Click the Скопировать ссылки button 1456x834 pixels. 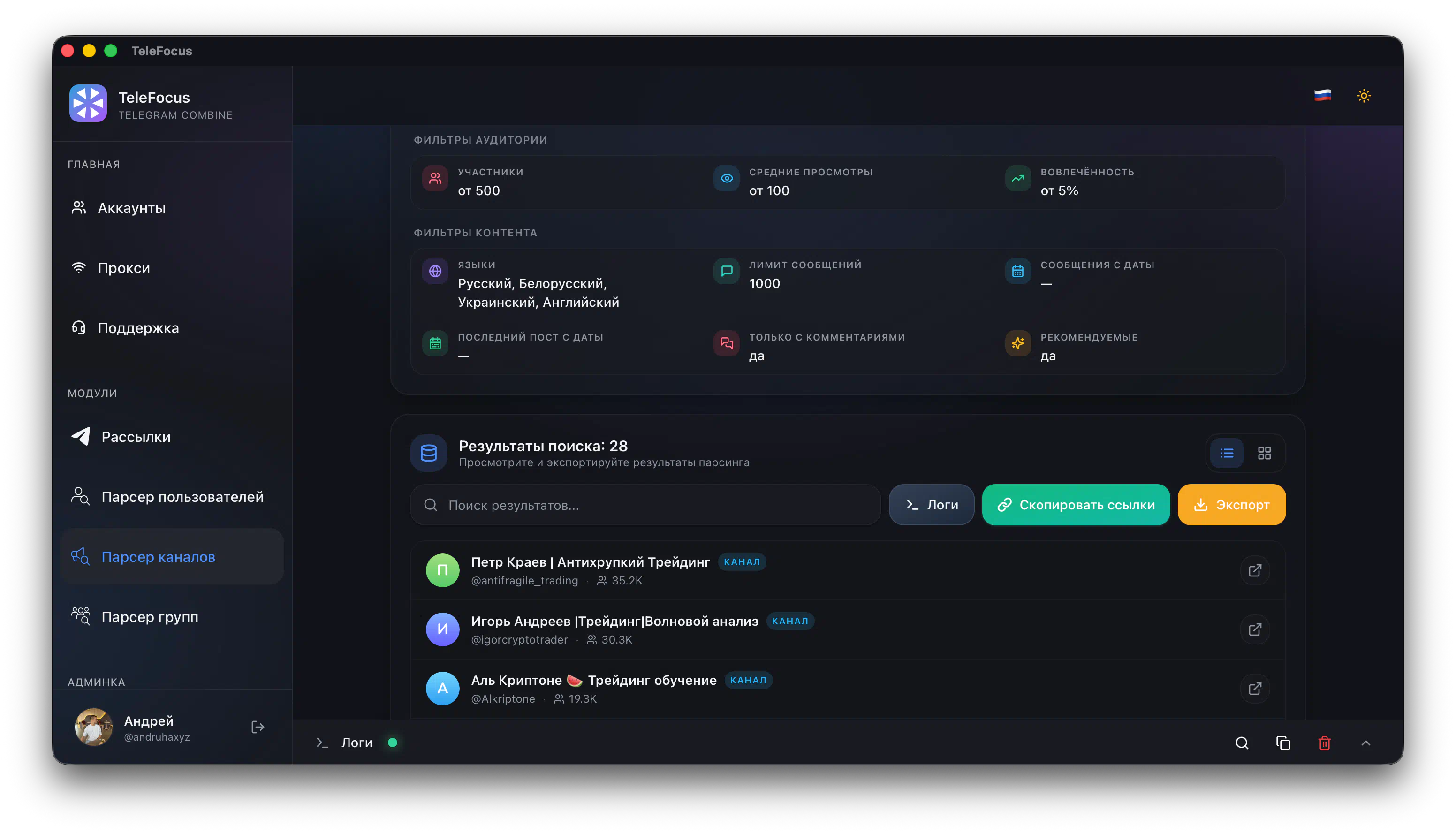point(1076,505)
